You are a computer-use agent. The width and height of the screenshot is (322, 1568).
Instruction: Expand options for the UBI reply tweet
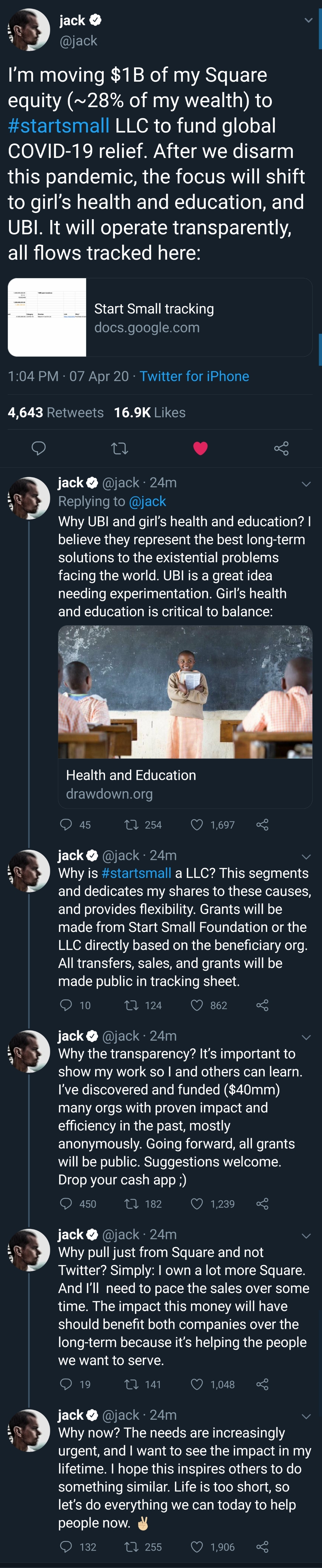(x=306, y=484)
